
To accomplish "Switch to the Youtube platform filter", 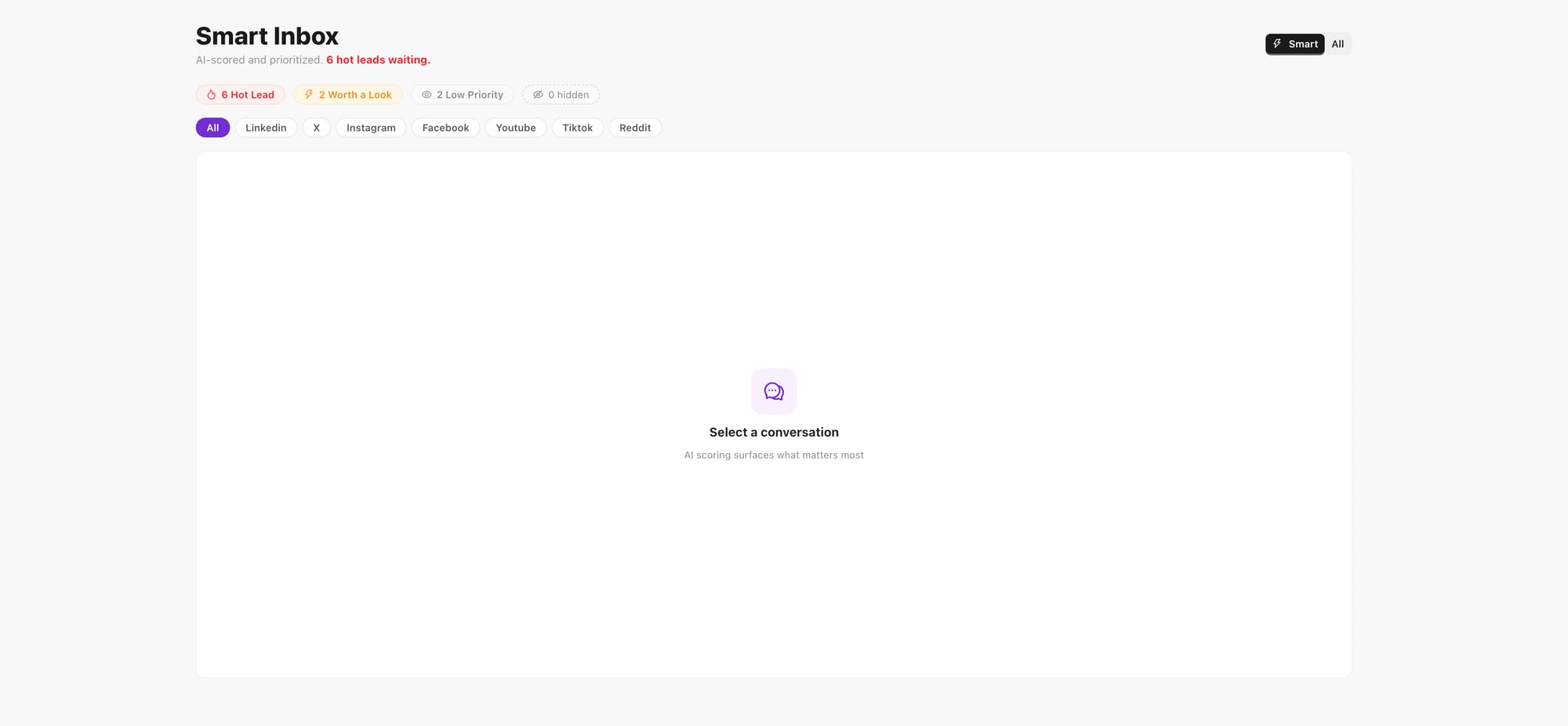I will click(x=515, y=127).
